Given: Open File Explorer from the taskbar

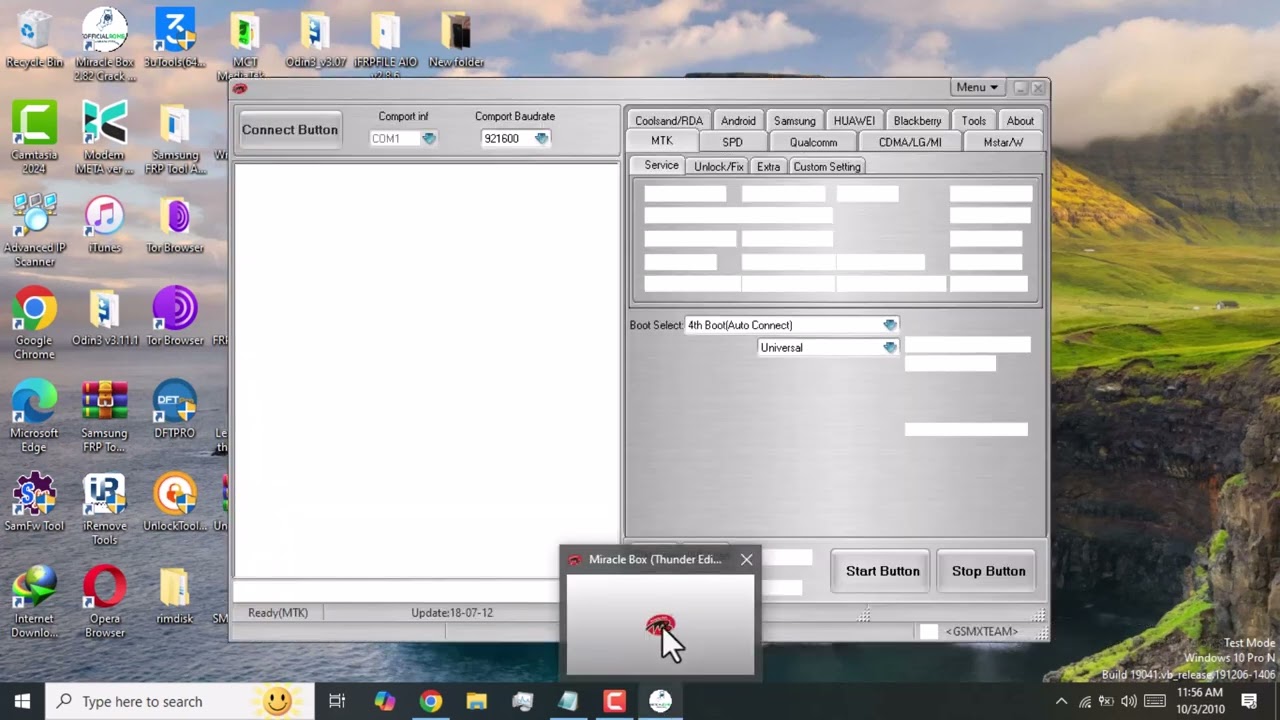Looking at the screenshot, I should (x=476, y=701).
